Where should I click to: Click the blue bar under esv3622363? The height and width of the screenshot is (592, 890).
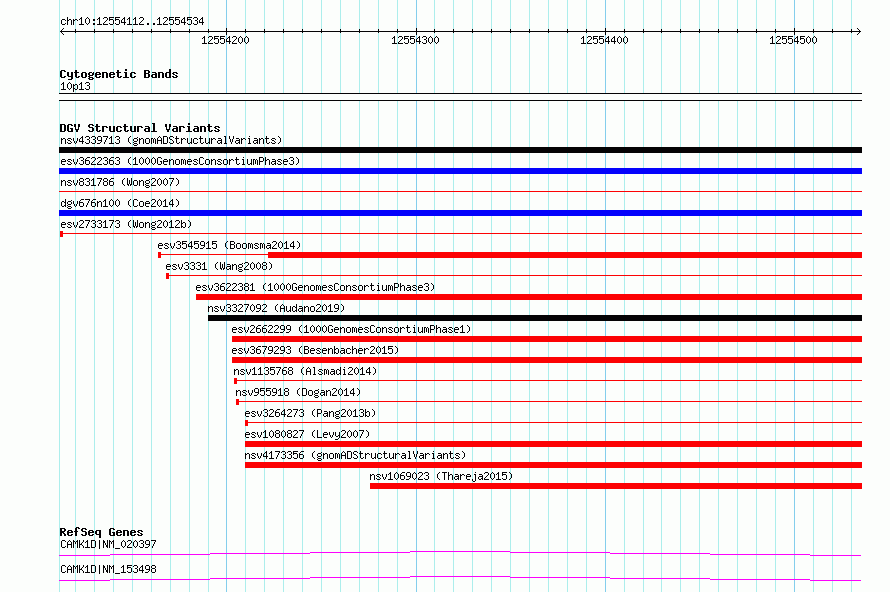click(x=460, y=171)
